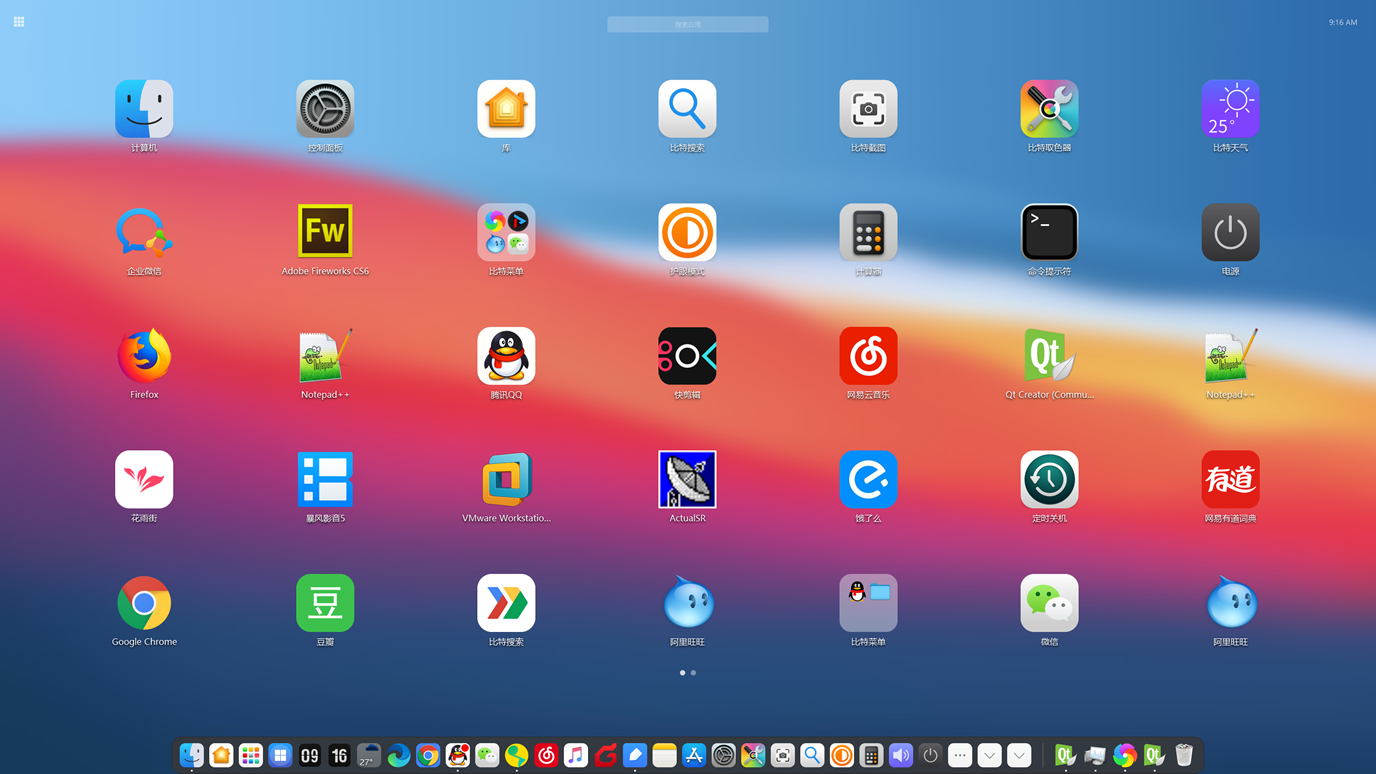Open the colorful pinwheel icon in dock
Image resolution: width=1376 pixels, height=774 pixels.
(1125, 756)
